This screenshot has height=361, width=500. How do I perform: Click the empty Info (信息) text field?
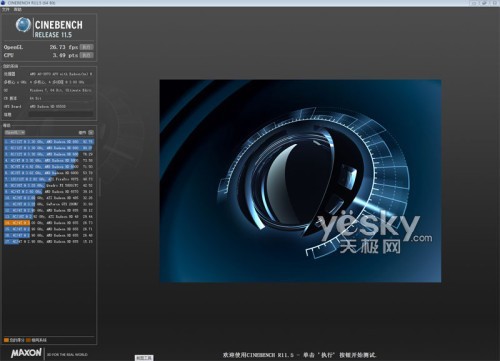(x=61, y=114)
